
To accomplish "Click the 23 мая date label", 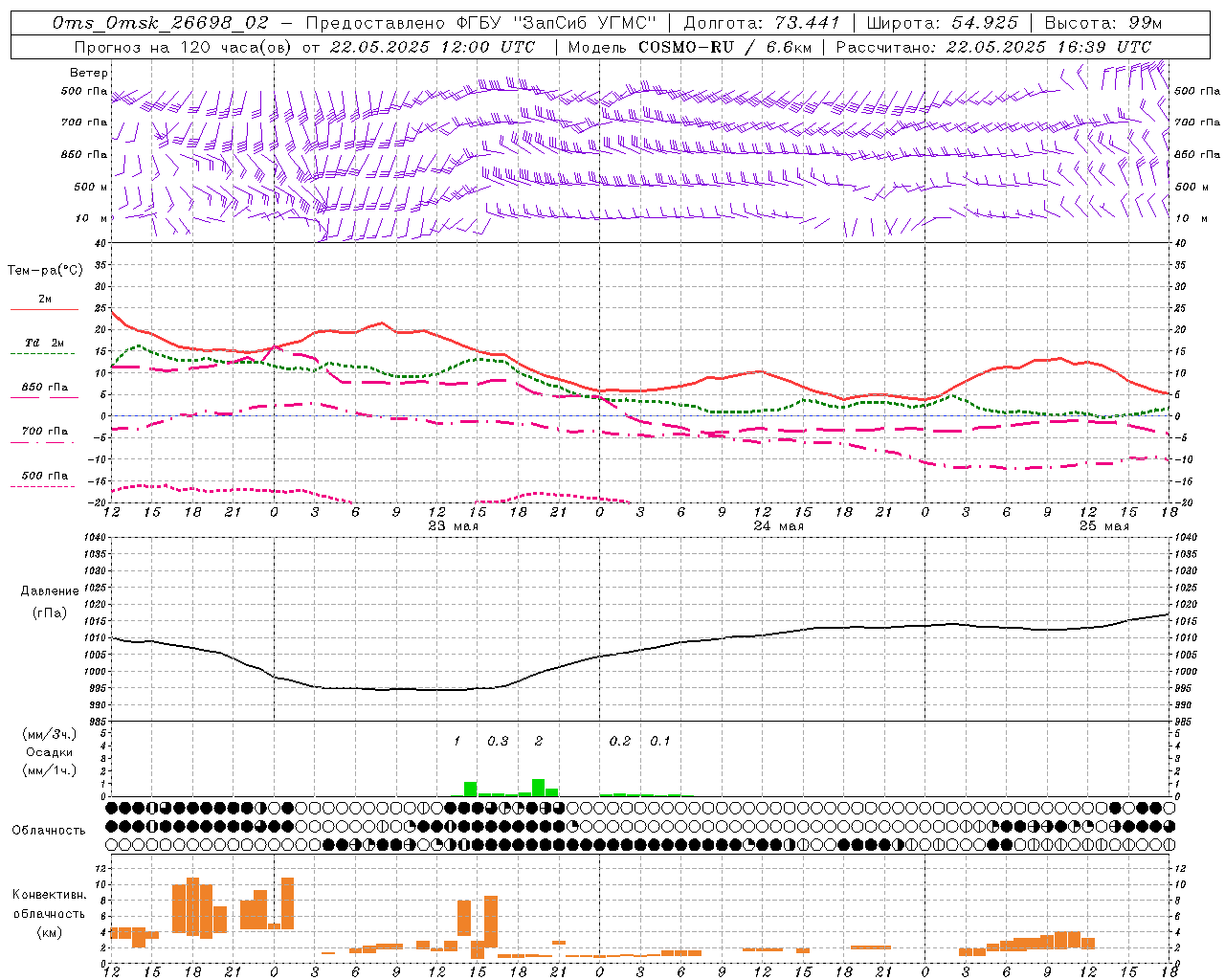I will point(453,526).
